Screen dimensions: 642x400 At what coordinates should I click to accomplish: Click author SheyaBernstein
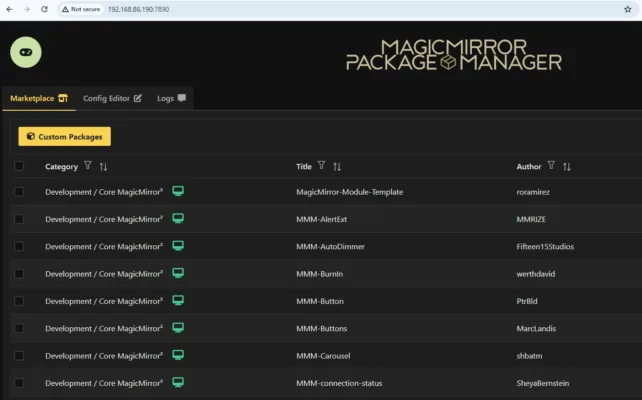point(543,384)
